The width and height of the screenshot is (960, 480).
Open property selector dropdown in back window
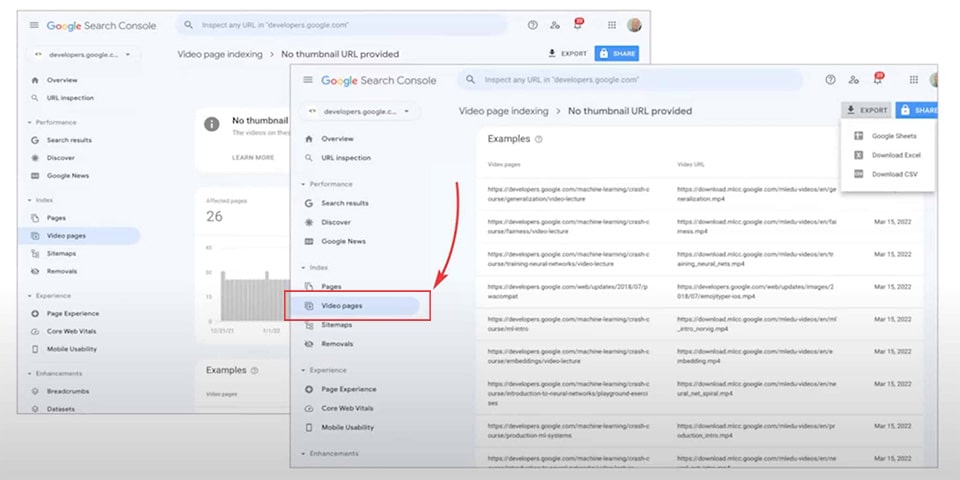[x=83, y=54]
